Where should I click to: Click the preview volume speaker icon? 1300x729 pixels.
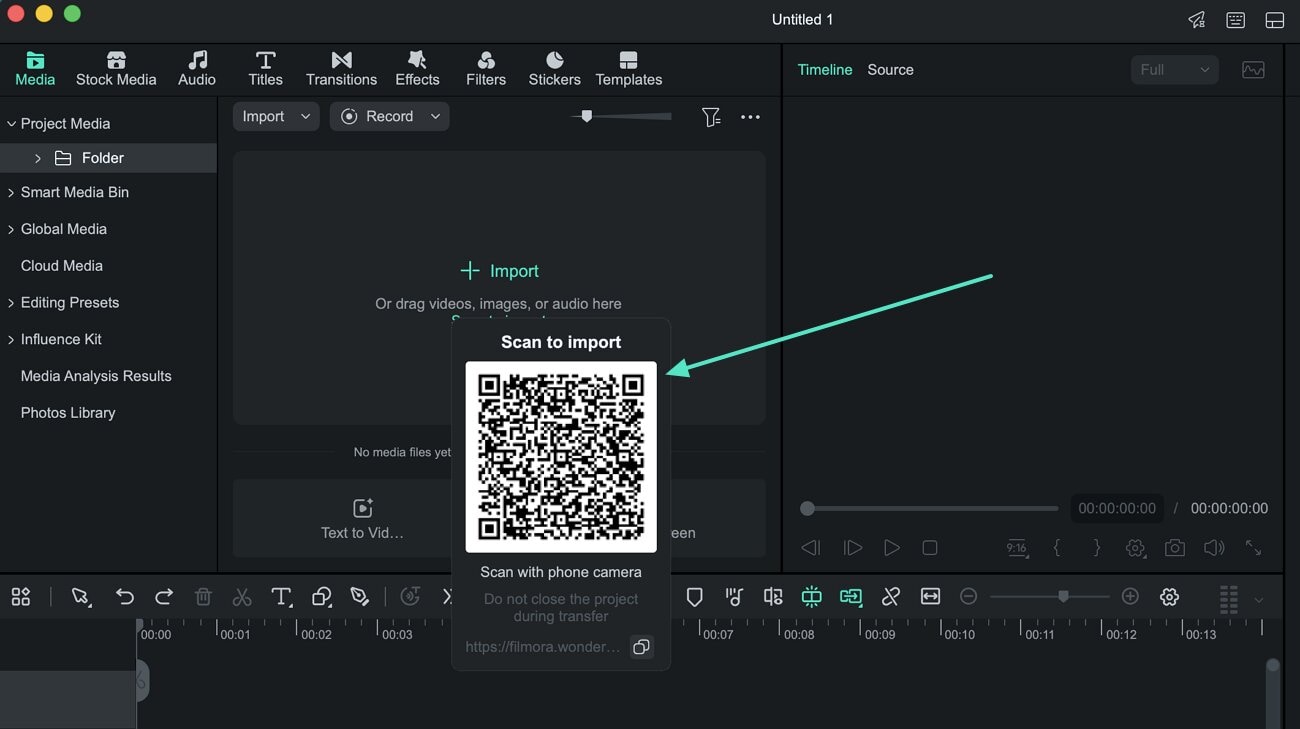click(1214, 548)
